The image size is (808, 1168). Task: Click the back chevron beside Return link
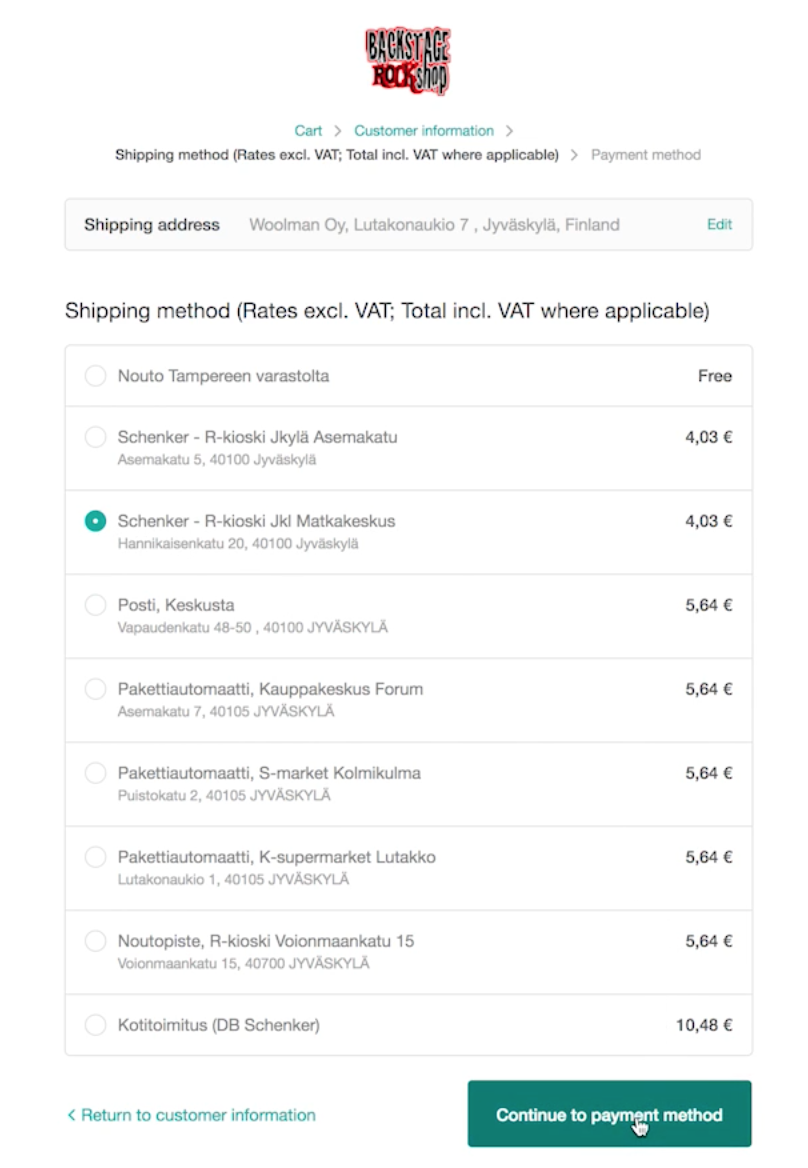point(71,1115)
